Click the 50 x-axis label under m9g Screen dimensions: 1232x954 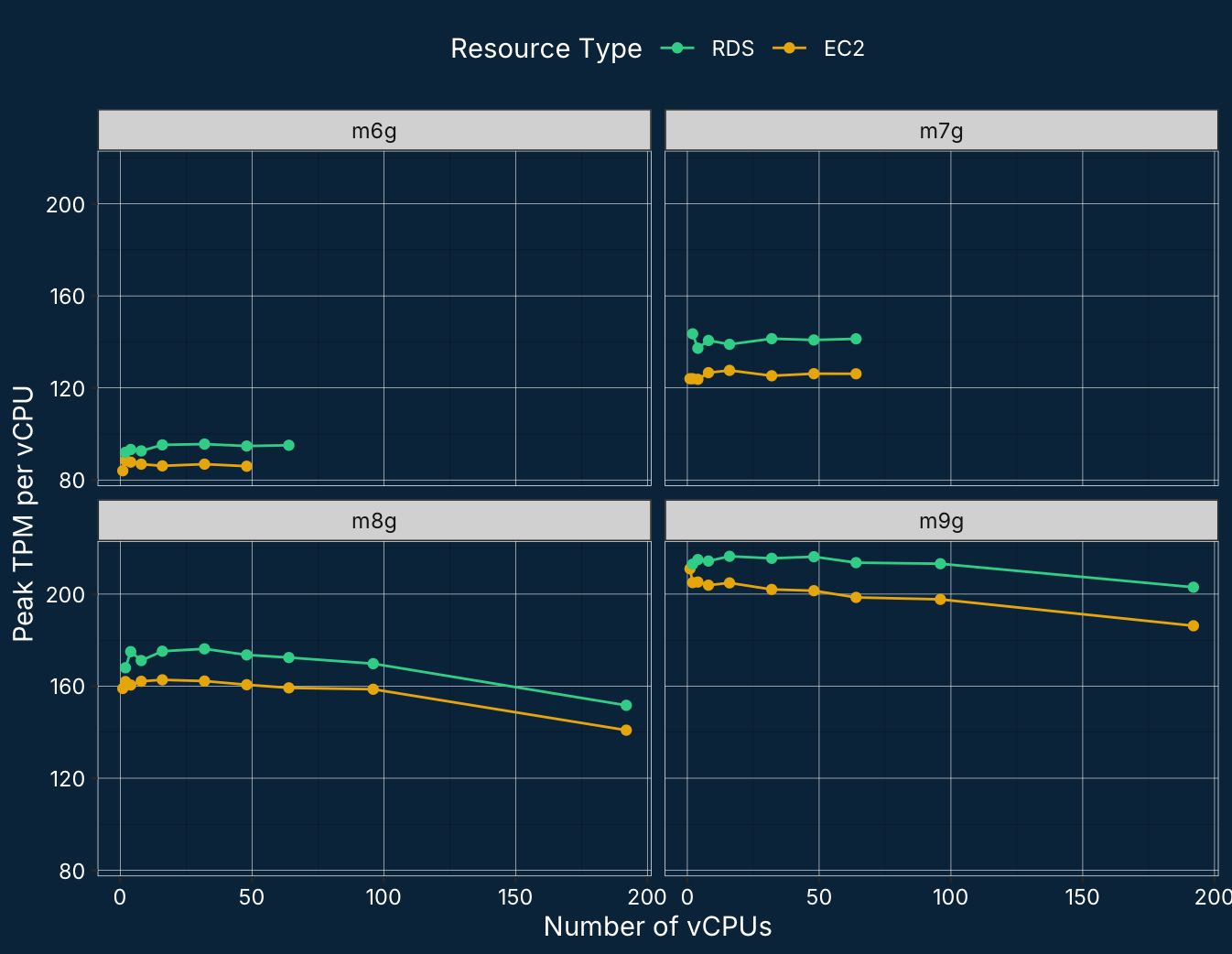[x=819, y=897]
